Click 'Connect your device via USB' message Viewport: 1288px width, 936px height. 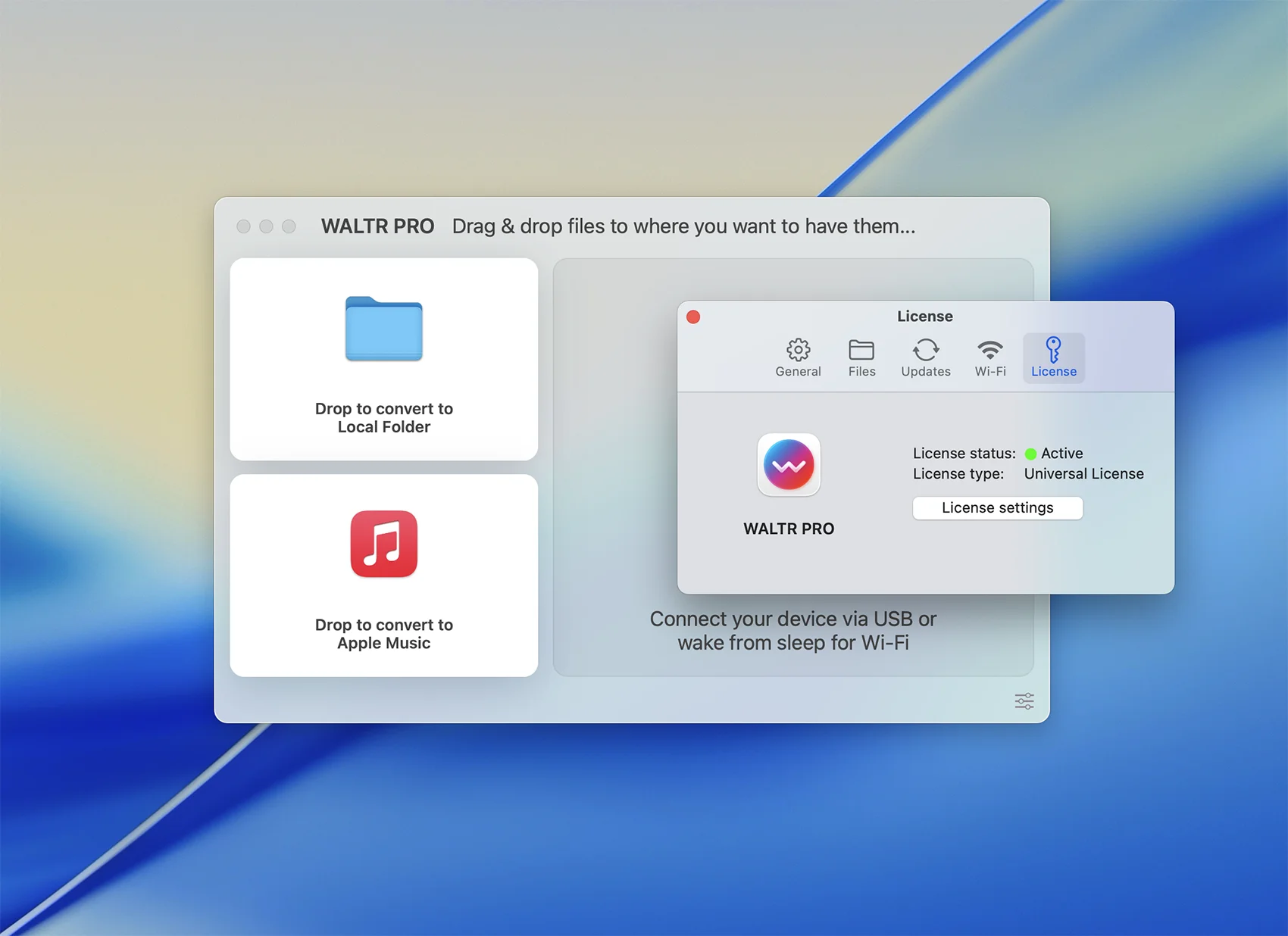point(792,630)
